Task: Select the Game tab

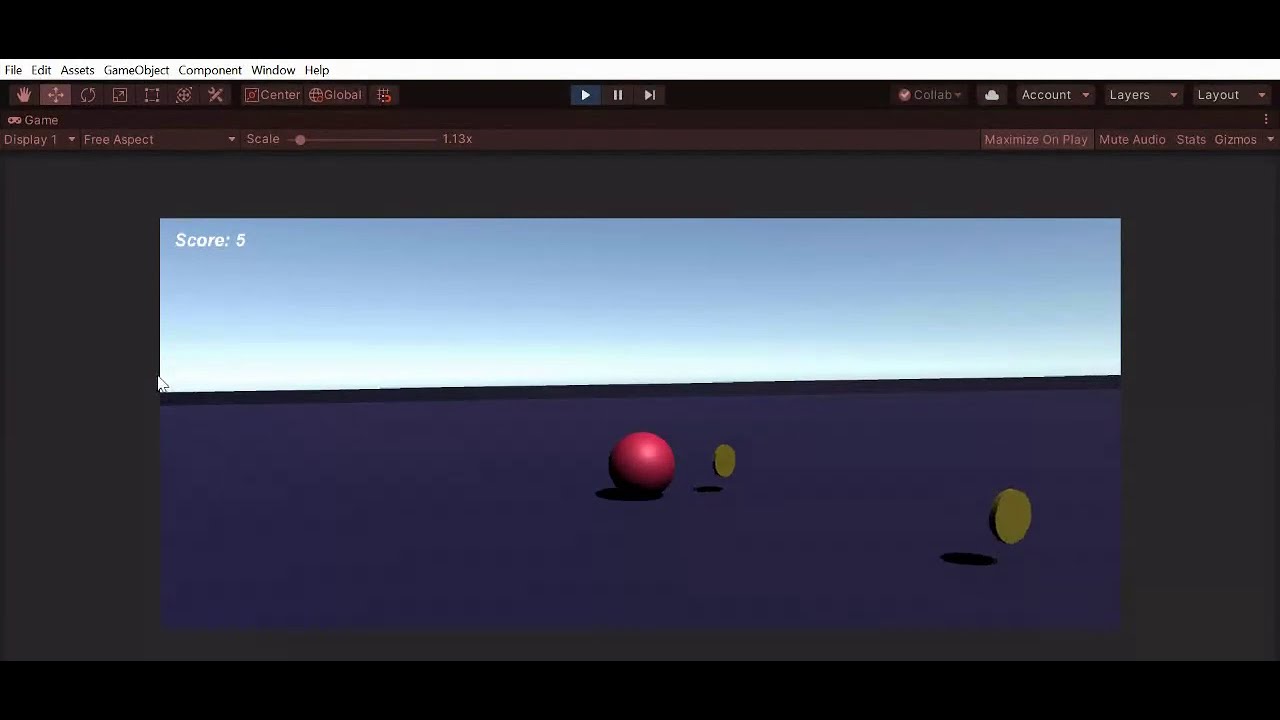Action: click(33, 120)
